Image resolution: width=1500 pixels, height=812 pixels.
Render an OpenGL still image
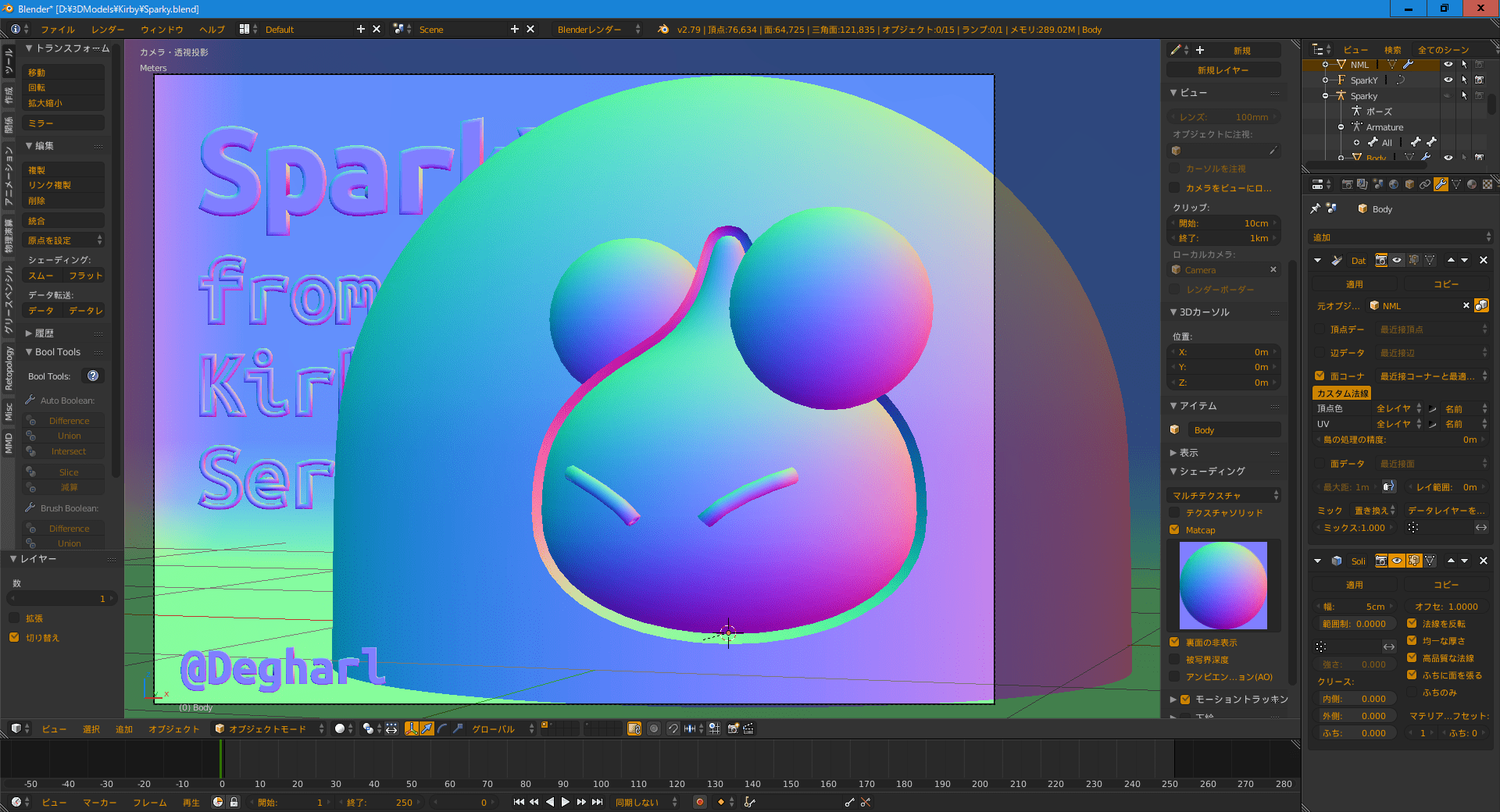[733, 728]
